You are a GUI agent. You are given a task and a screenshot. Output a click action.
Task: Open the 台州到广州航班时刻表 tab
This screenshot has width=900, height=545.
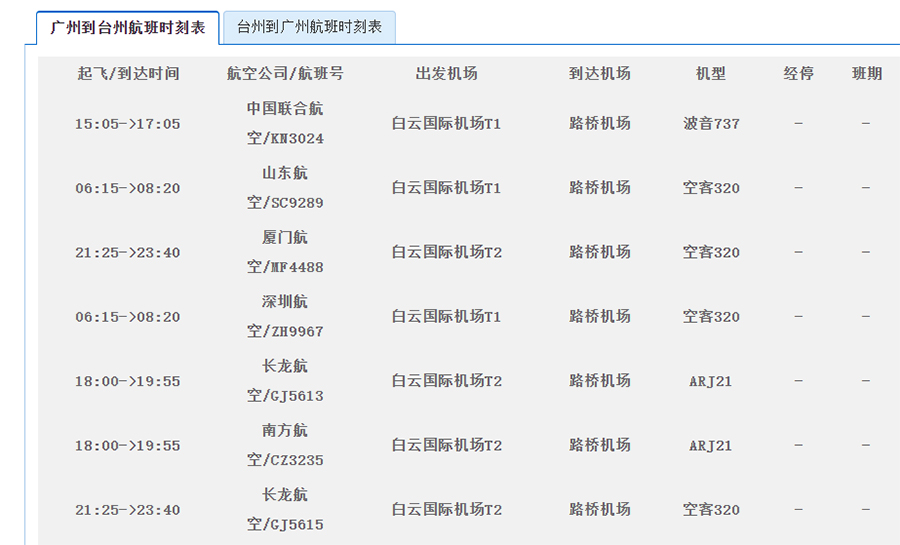pos(309,28)
